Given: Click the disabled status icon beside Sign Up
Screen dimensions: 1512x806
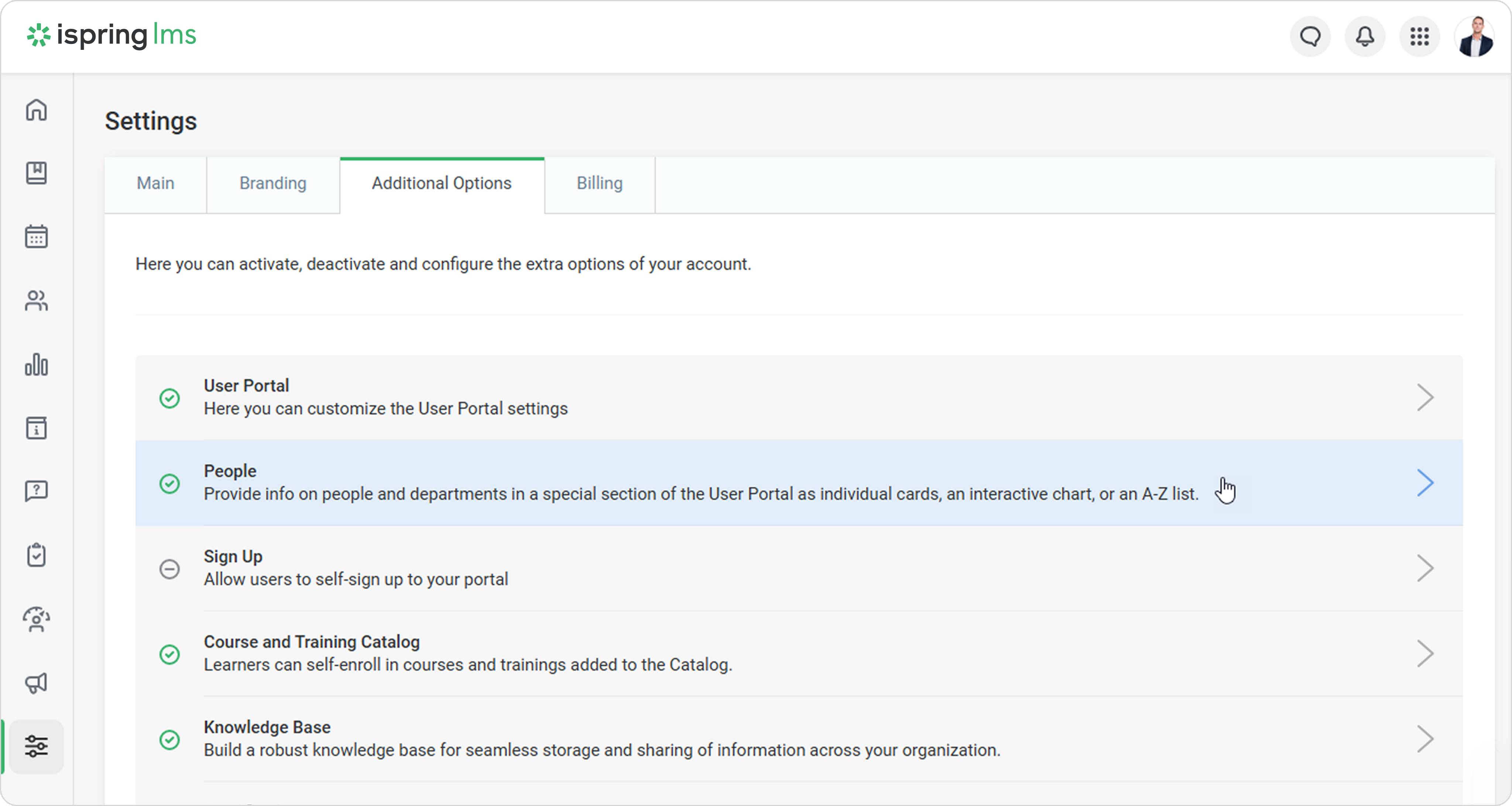Looking at the screenshot, I should point(170,569).
